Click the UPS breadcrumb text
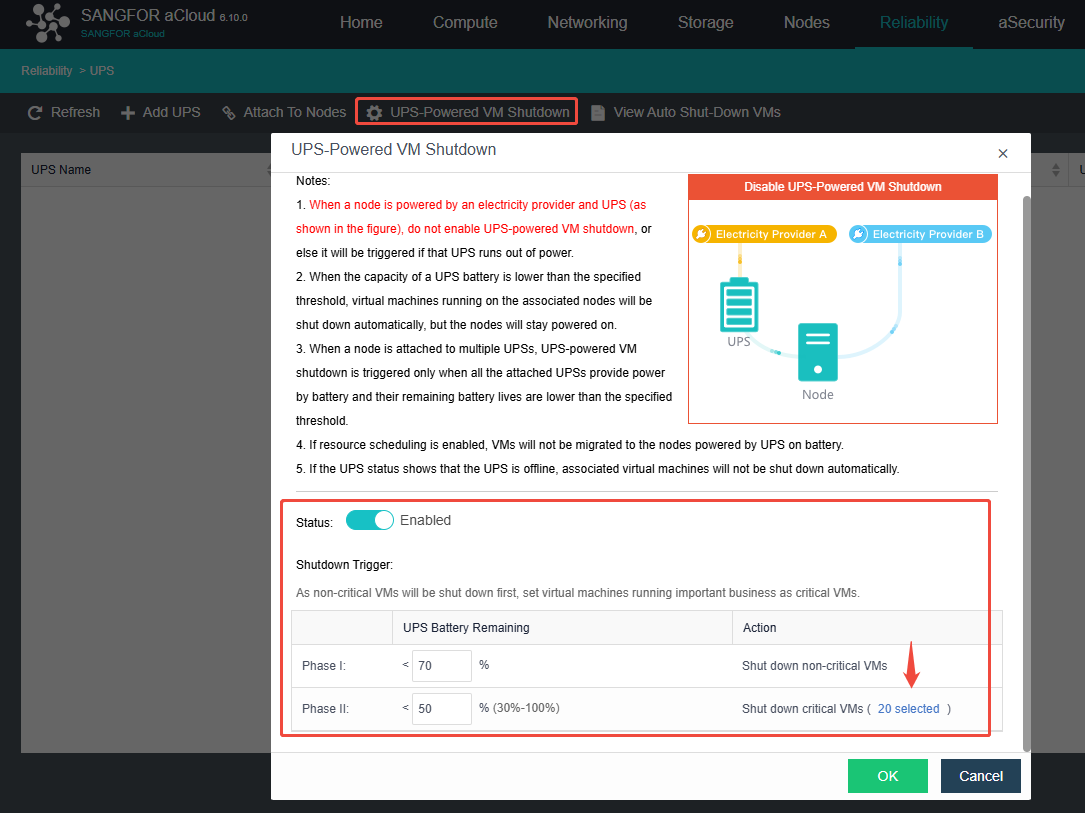The height and width of the screenshot is (813, 1085). pyautogui.click(x=102, y=71)
